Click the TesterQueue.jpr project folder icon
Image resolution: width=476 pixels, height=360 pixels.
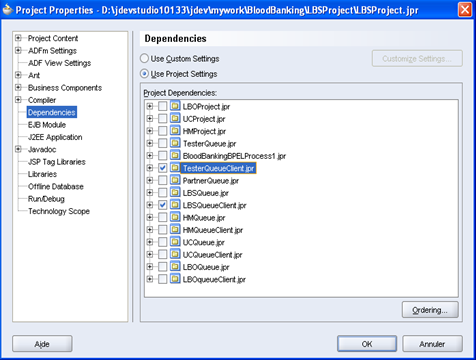(175, 143)
